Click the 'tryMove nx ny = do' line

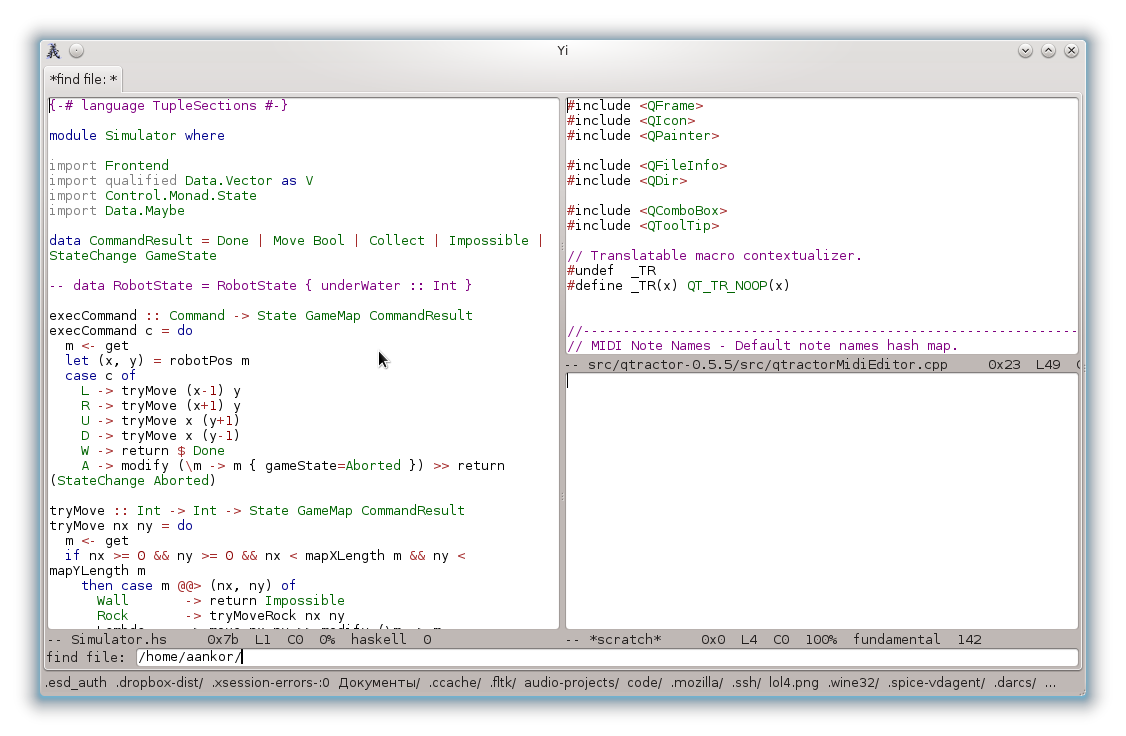(x=121, y=526)
